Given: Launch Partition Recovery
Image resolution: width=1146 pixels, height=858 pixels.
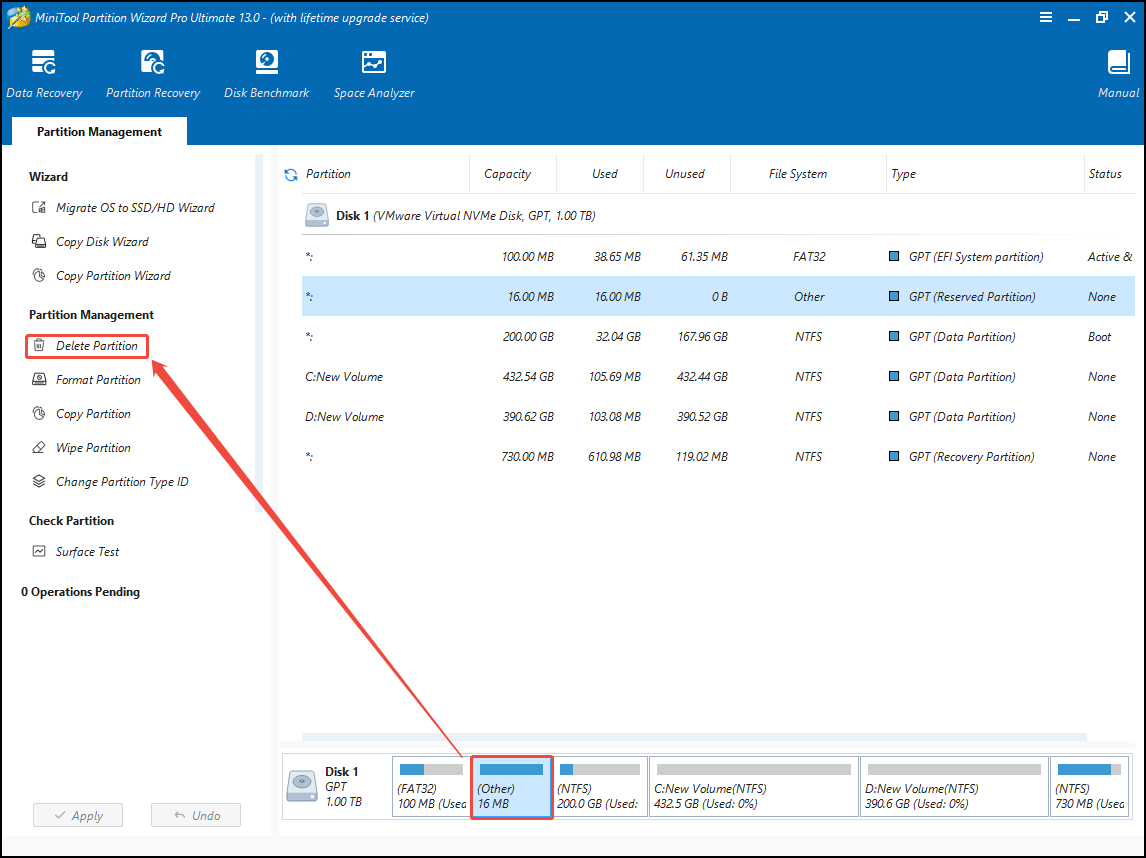Looking at the screenshot, I should click(152, 71).
